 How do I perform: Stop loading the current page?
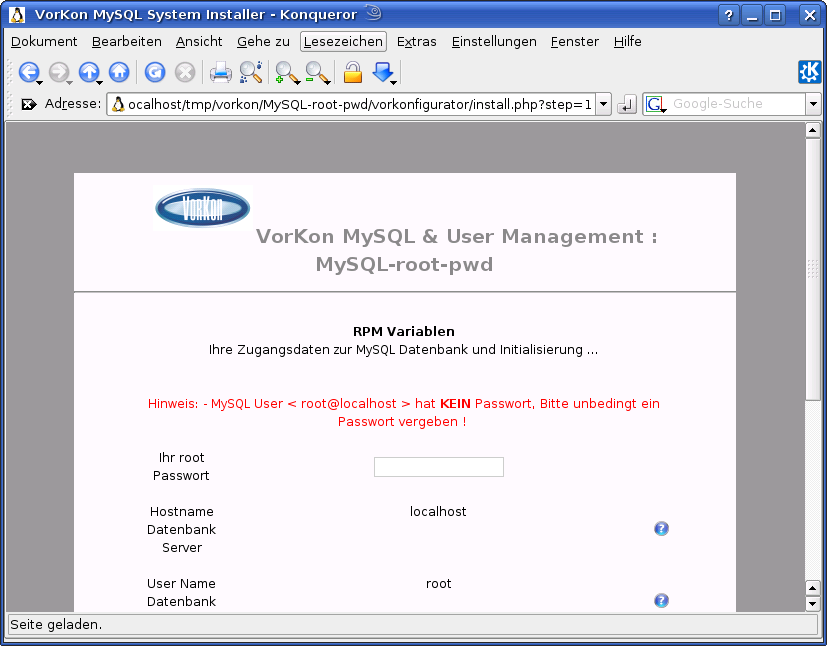pyautogui.click(x=185, y=72)
